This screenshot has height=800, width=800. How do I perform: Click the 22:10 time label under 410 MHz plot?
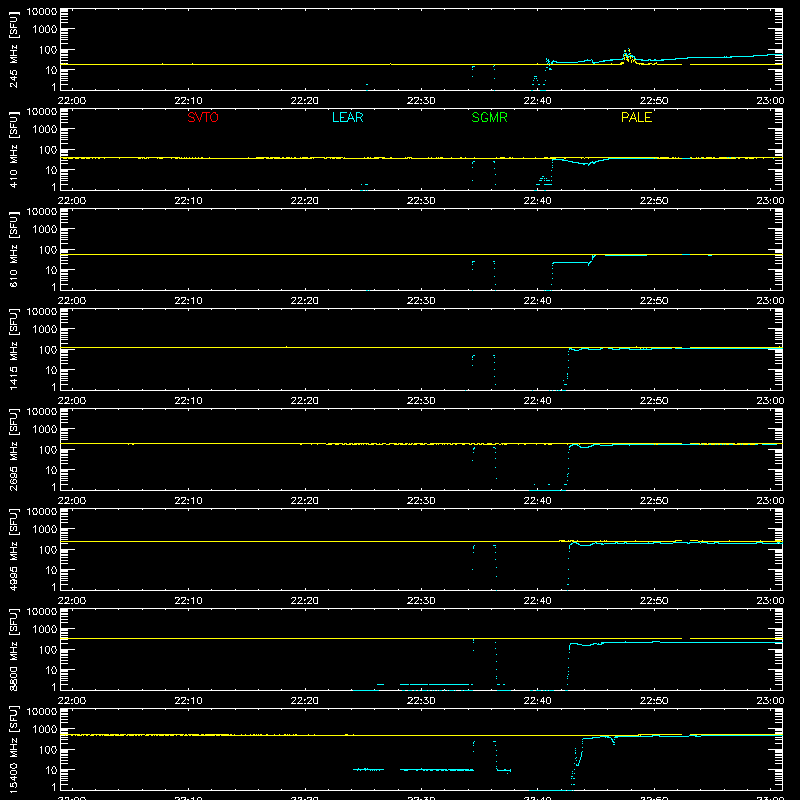[188, 201]
